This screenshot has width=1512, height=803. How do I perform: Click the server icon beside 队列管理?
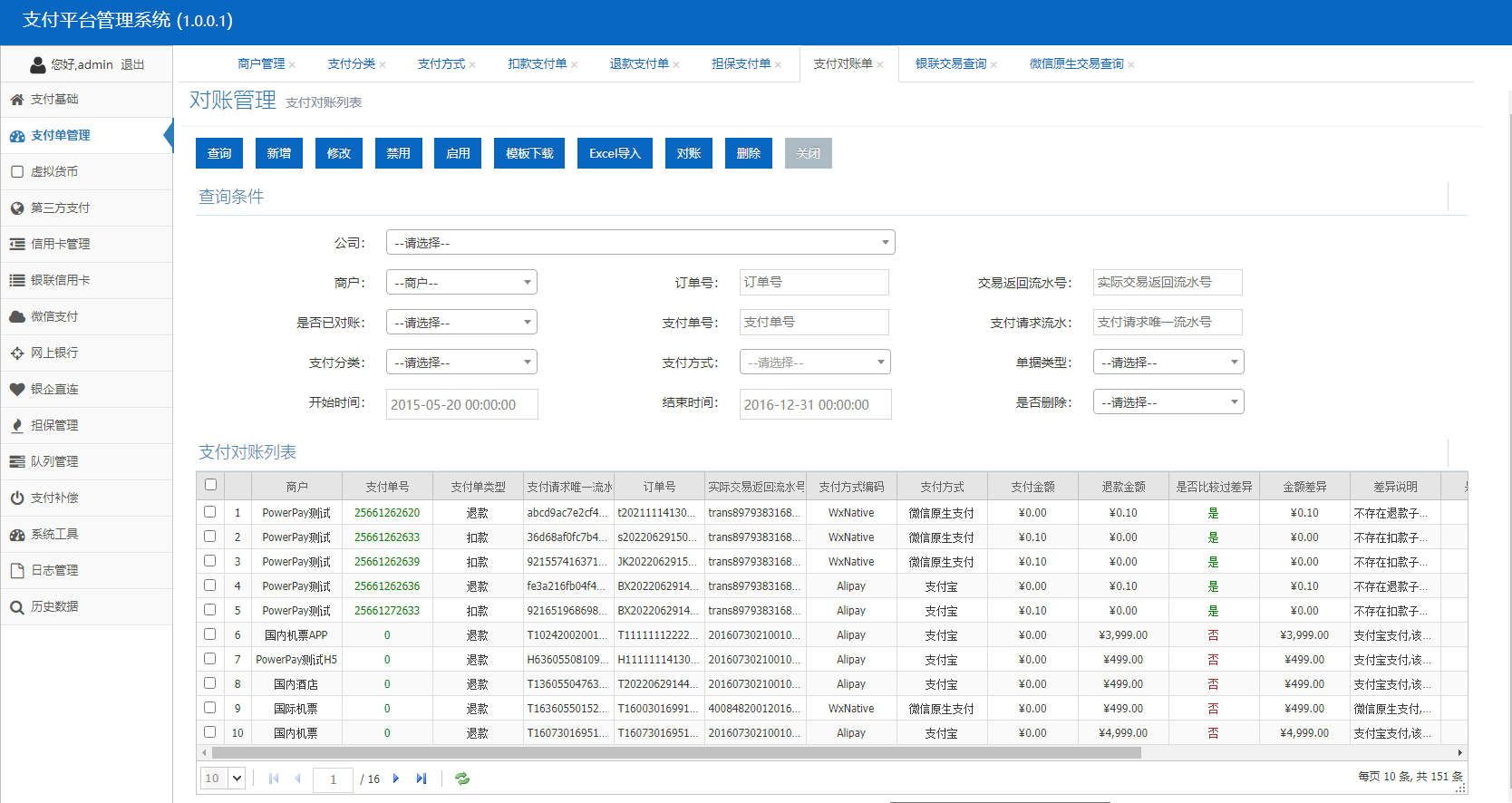coord(17,462)
